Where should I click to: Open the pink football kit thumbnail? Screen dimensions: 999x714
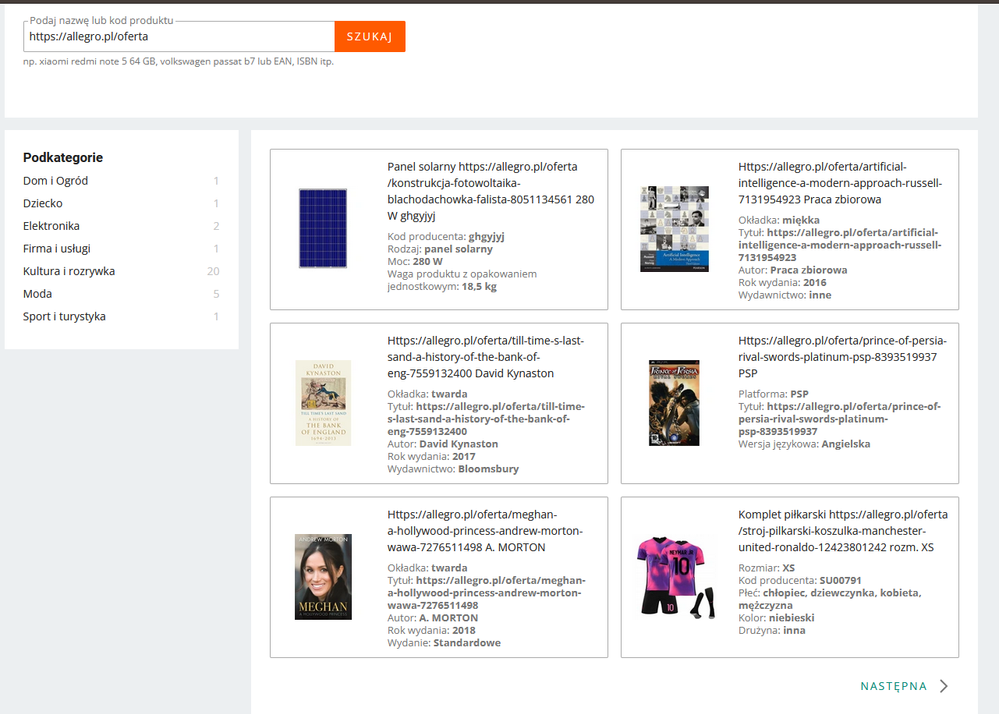click(x=674, y=577)
